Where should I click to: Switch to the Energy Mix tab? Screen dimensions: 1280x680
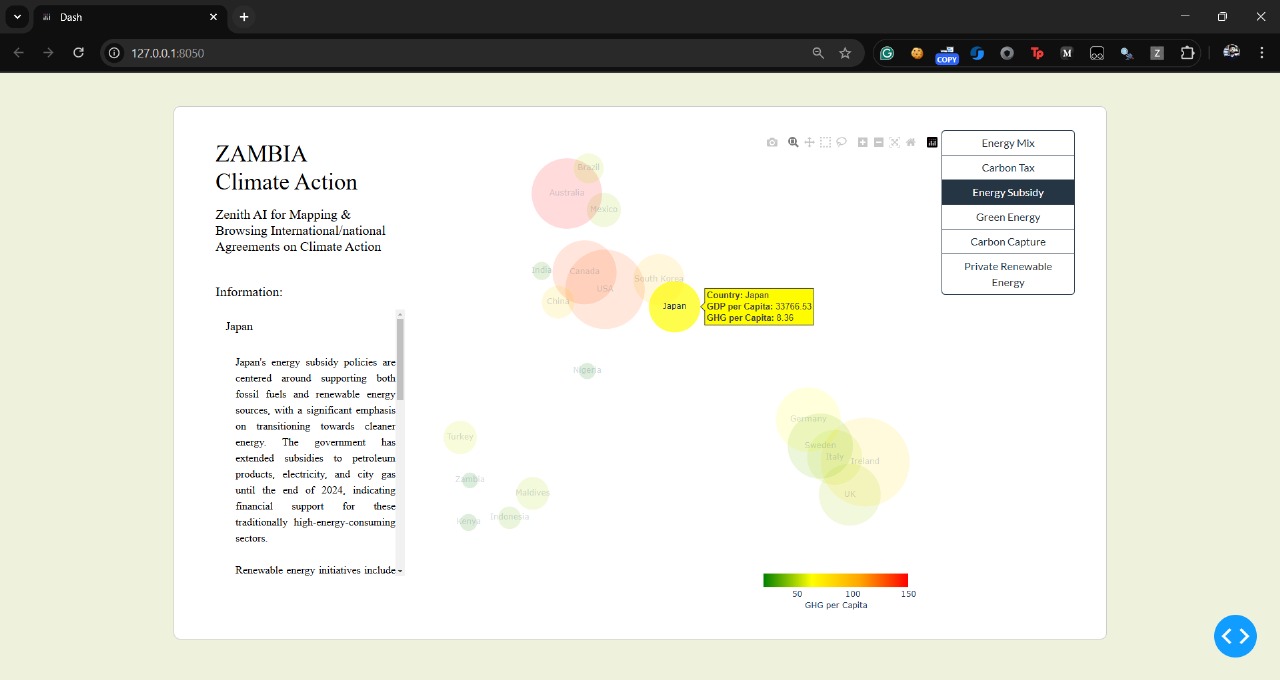(x=1007, y=143)
